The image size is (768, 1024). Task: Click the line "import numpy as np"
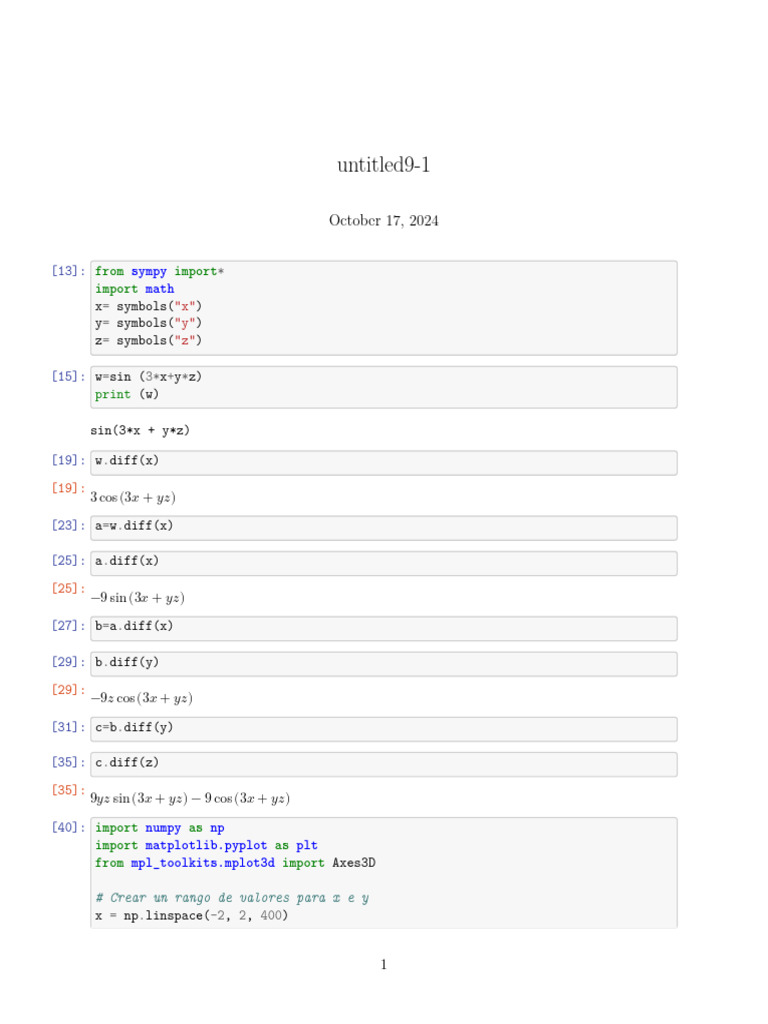(159, 829)
